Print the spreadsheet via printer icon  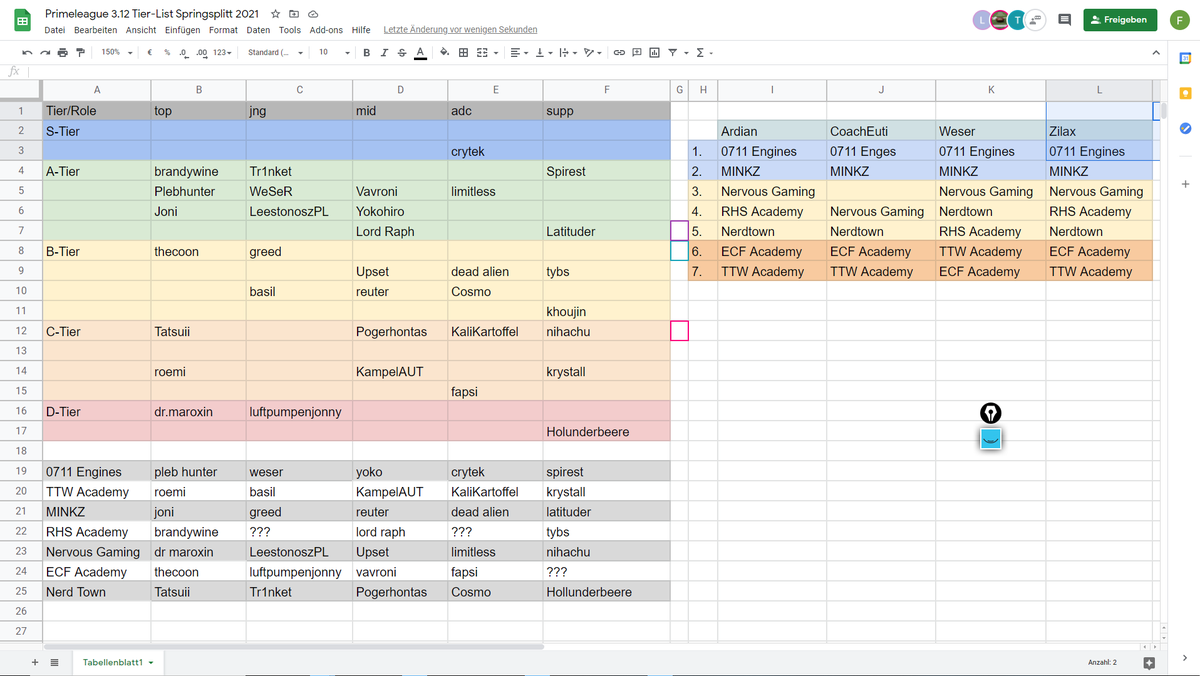[63, 52]
